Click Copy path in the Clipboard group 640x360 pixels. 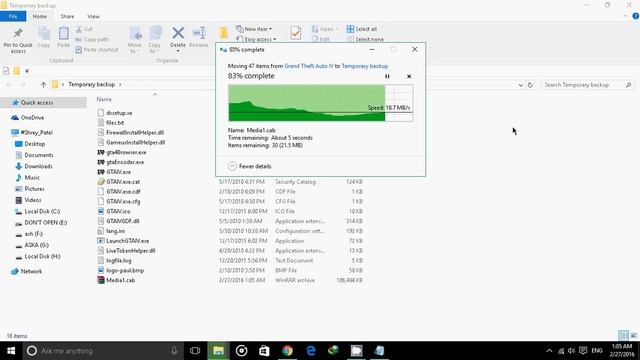(92, 40)
